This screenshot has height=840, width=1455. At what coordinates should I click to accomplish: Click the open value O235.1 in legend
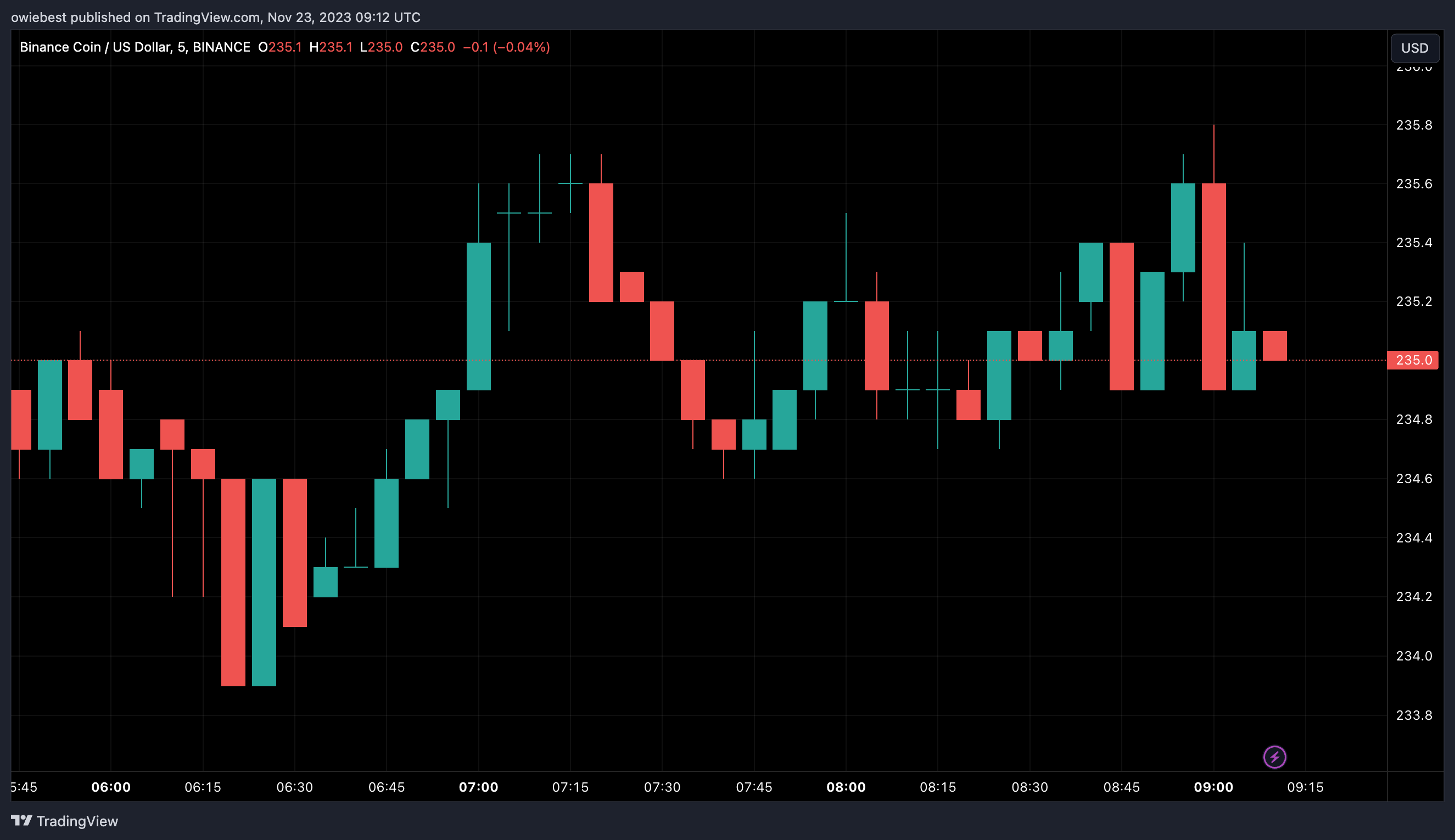point(280,47)
